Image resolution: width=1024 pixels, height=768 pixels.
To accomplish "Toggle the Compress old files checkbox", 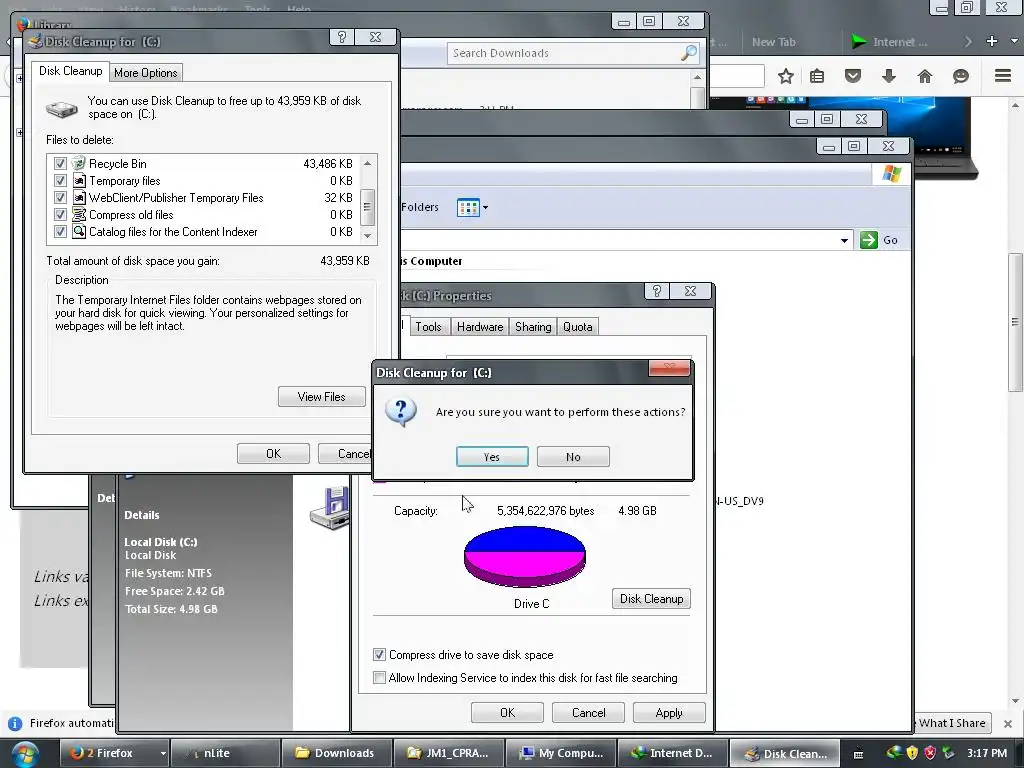I will [60, 215].
